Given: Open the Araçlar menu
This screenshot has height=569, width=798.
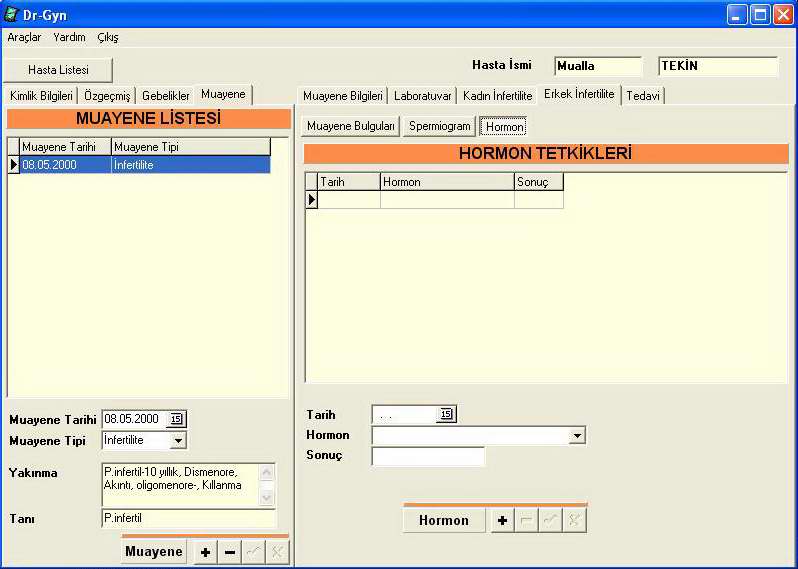Looking at the screenshot, I should pos(24,37).
